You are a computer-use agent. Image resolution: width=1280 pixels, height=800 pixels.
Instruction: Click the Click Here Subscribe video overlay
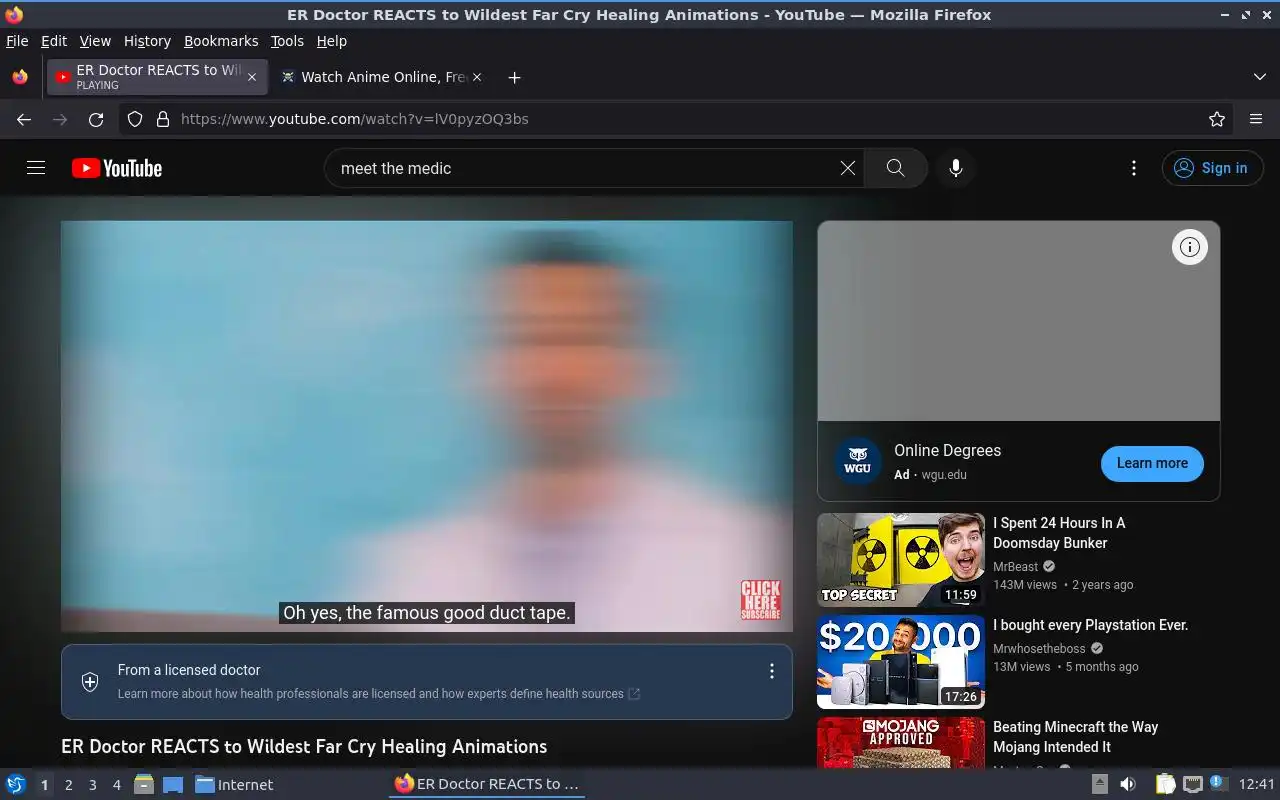pos(760,600)
